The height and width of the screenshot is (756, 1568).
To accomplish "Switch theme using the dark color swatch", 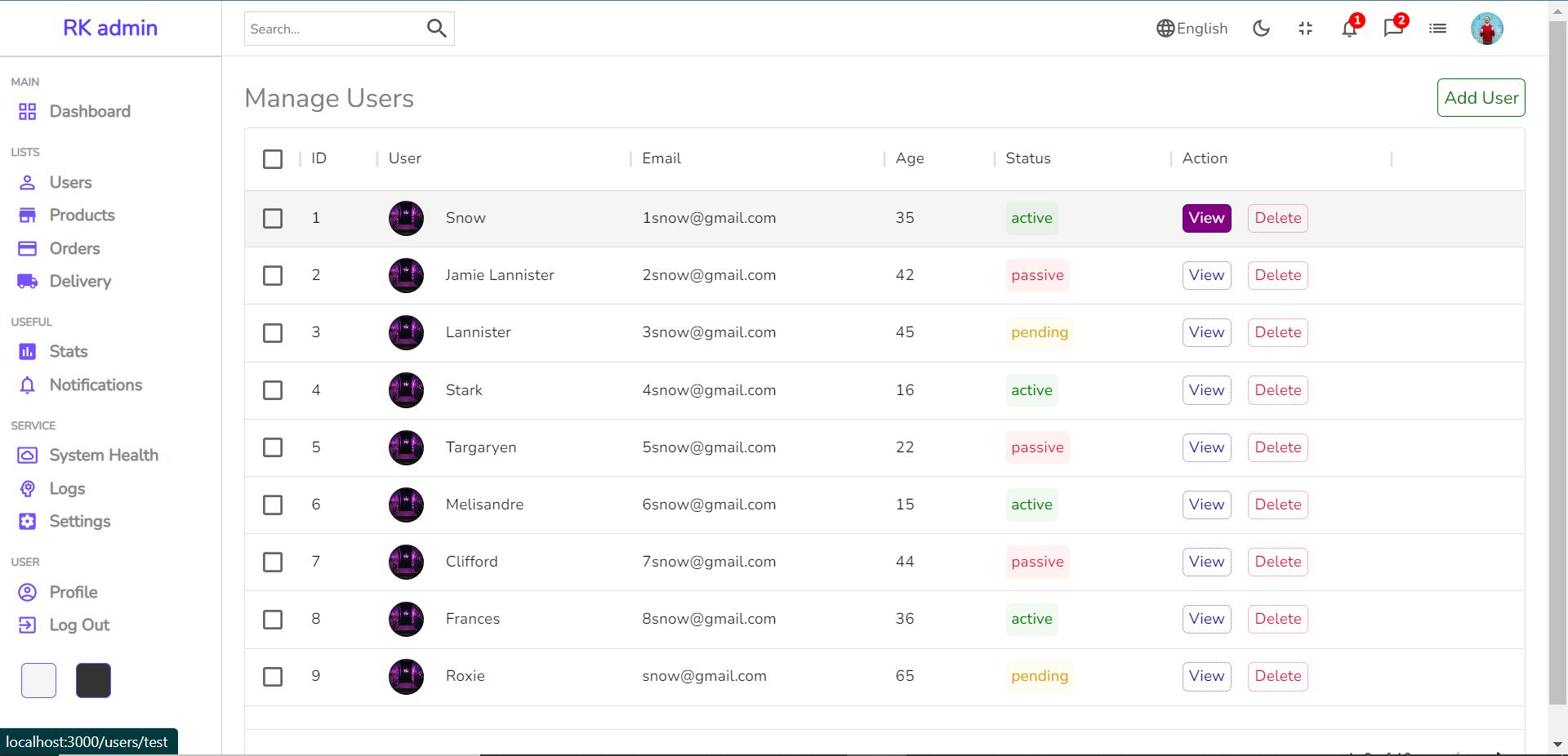I will [92, 680].
